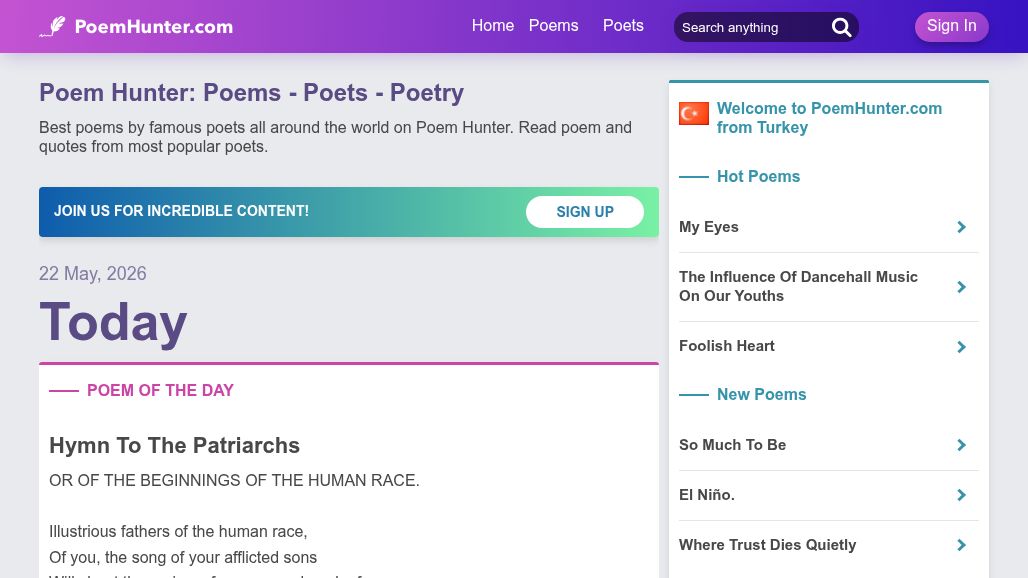Open the So Much To Be poem

[732, 445]
